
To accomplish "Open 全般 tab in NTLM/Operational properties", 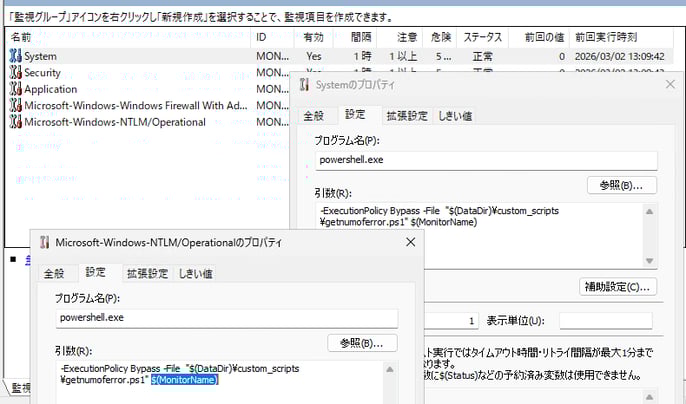I will click(54, 274).
